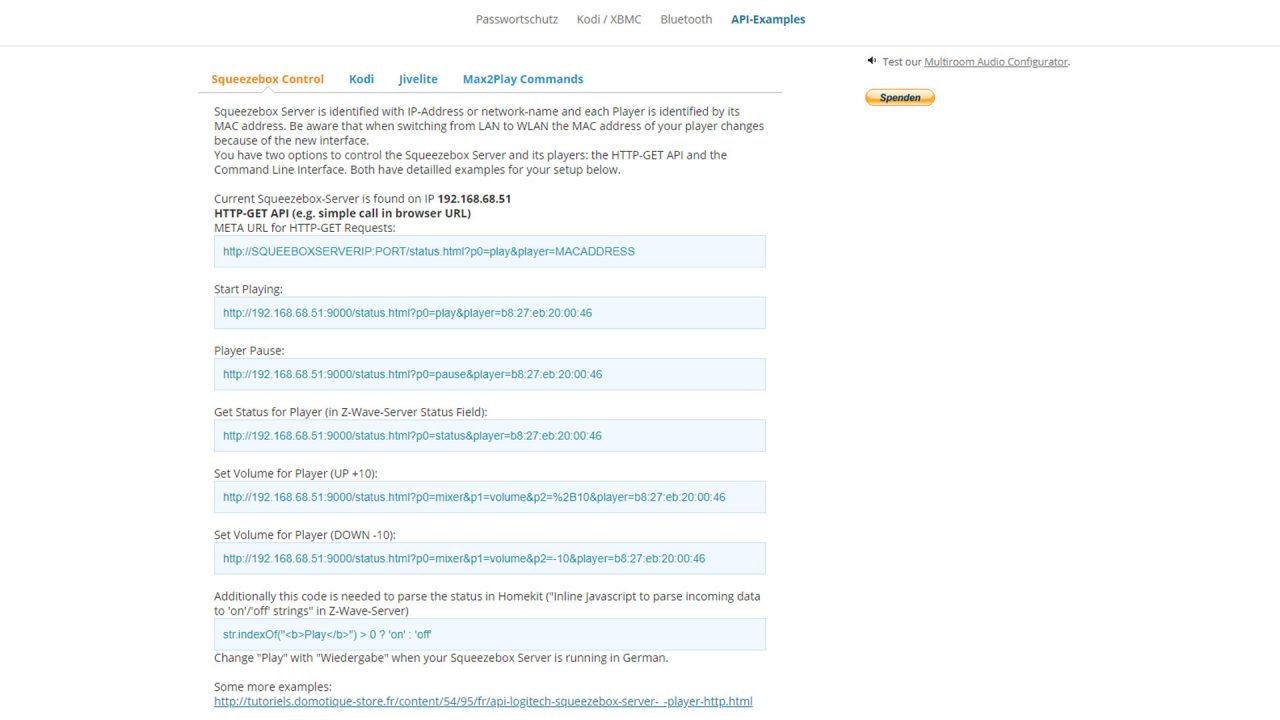Open the Bluetooth menu item
Viewport: 1280px width, 720px height.
point(686,19)
